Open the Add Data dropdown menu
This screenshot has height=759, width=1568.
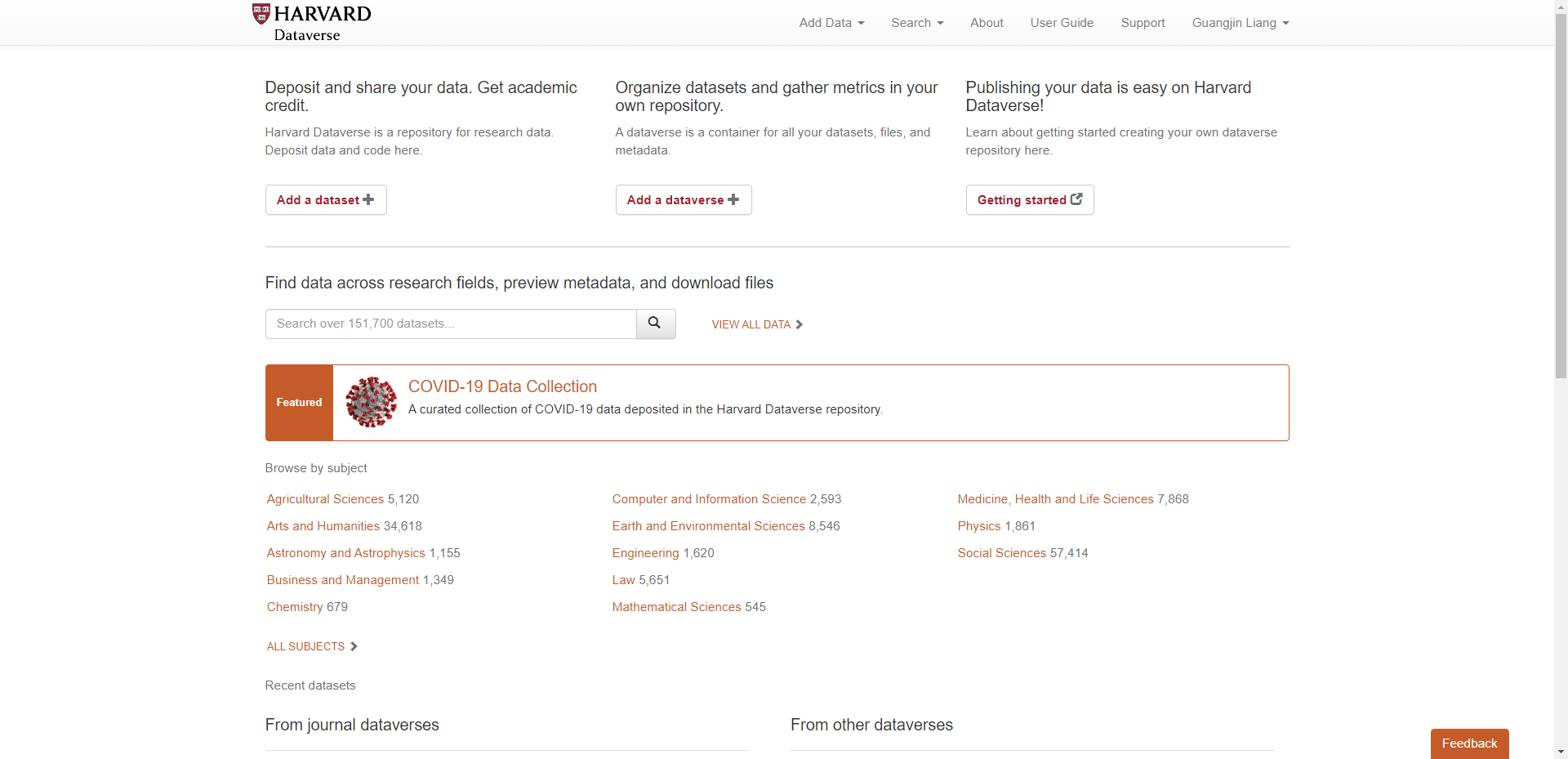pos(831,23)
